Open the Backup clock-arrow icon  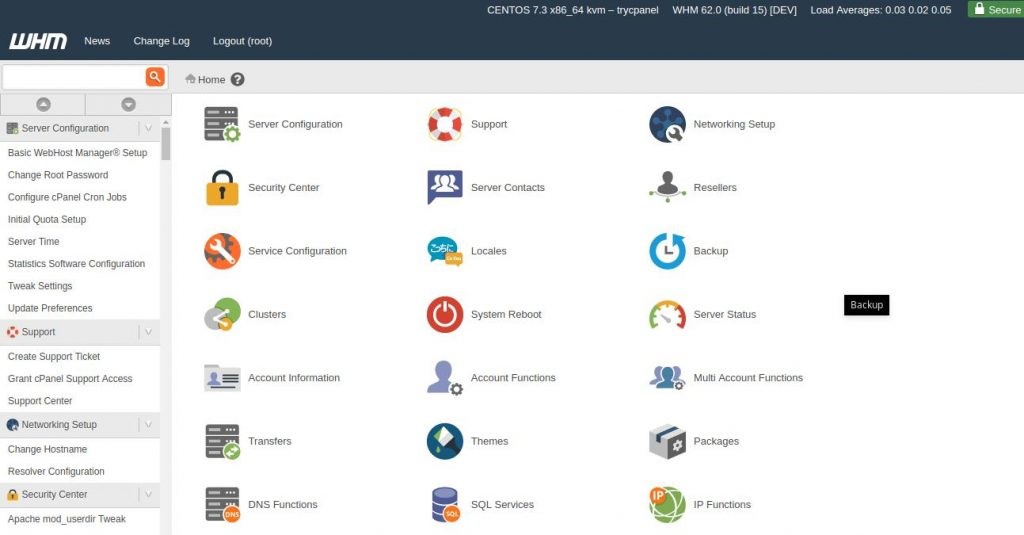tap(667, 251)
